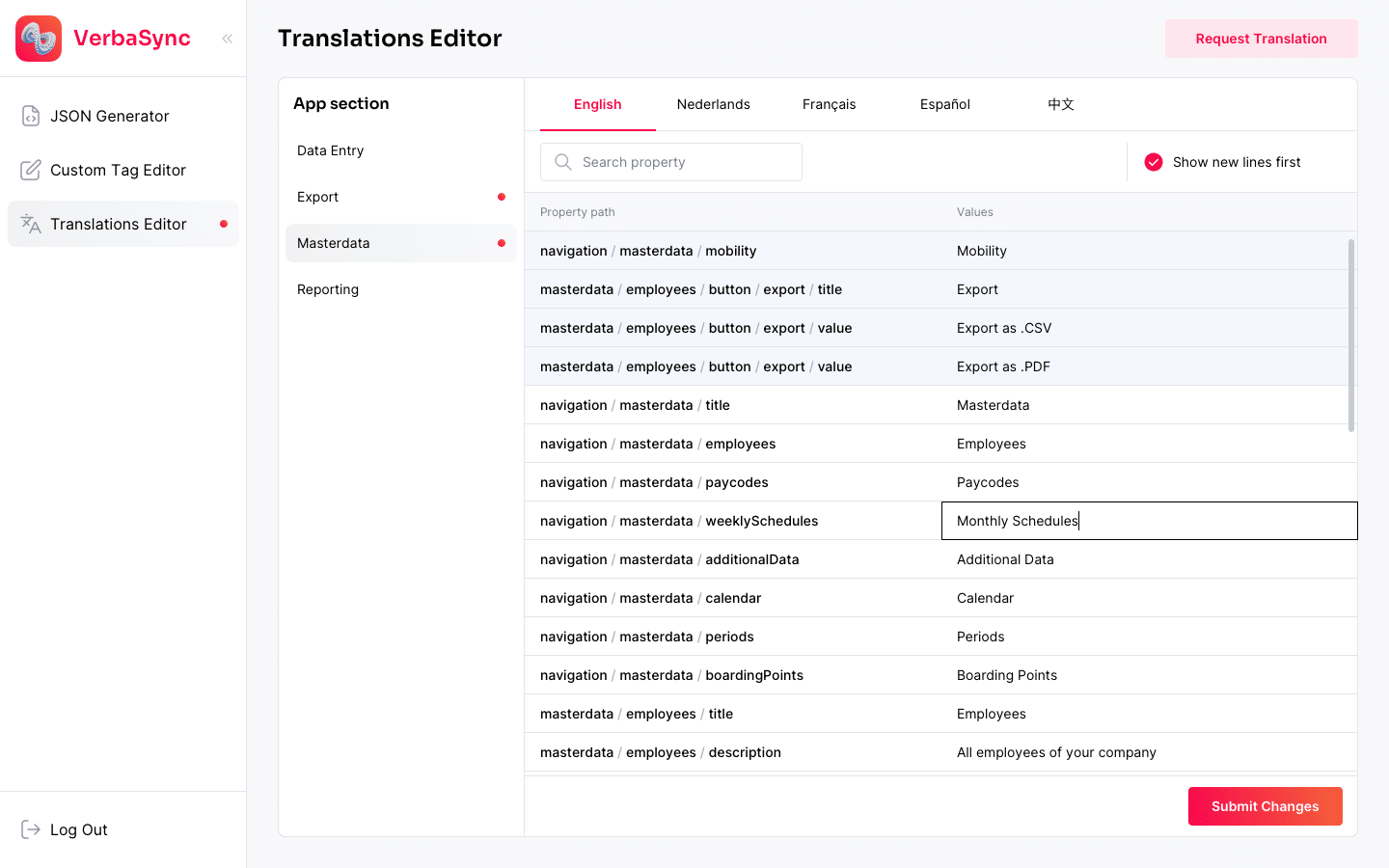Switch to the Nederlands tab
Screen dimensions: 1389x868
[x=714, y=104]
